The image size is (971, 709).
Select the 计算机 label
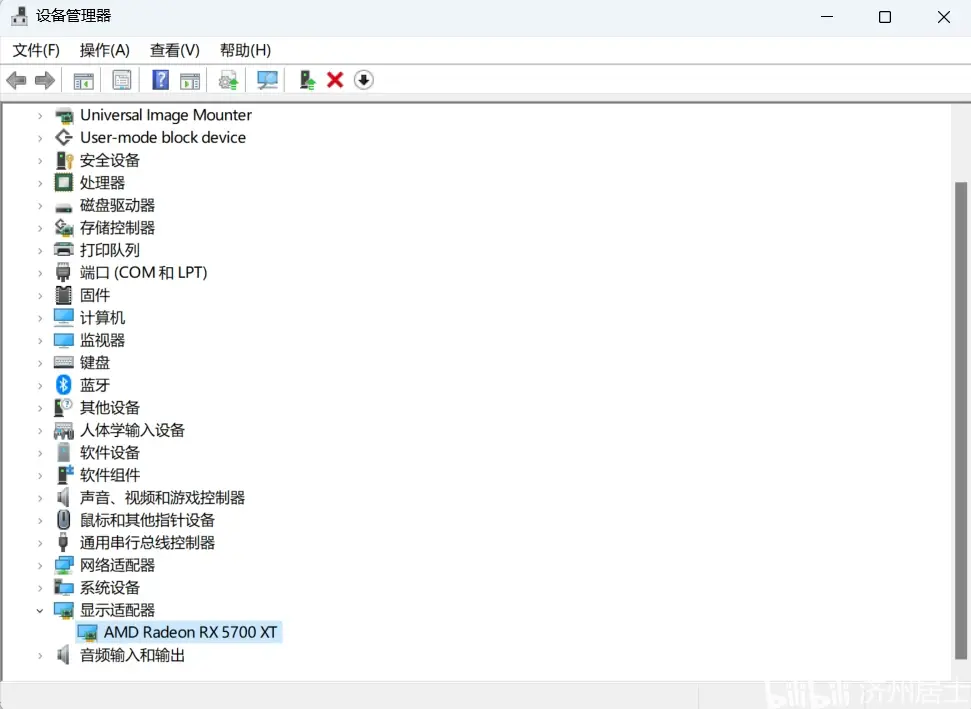[x=102, y=317]
